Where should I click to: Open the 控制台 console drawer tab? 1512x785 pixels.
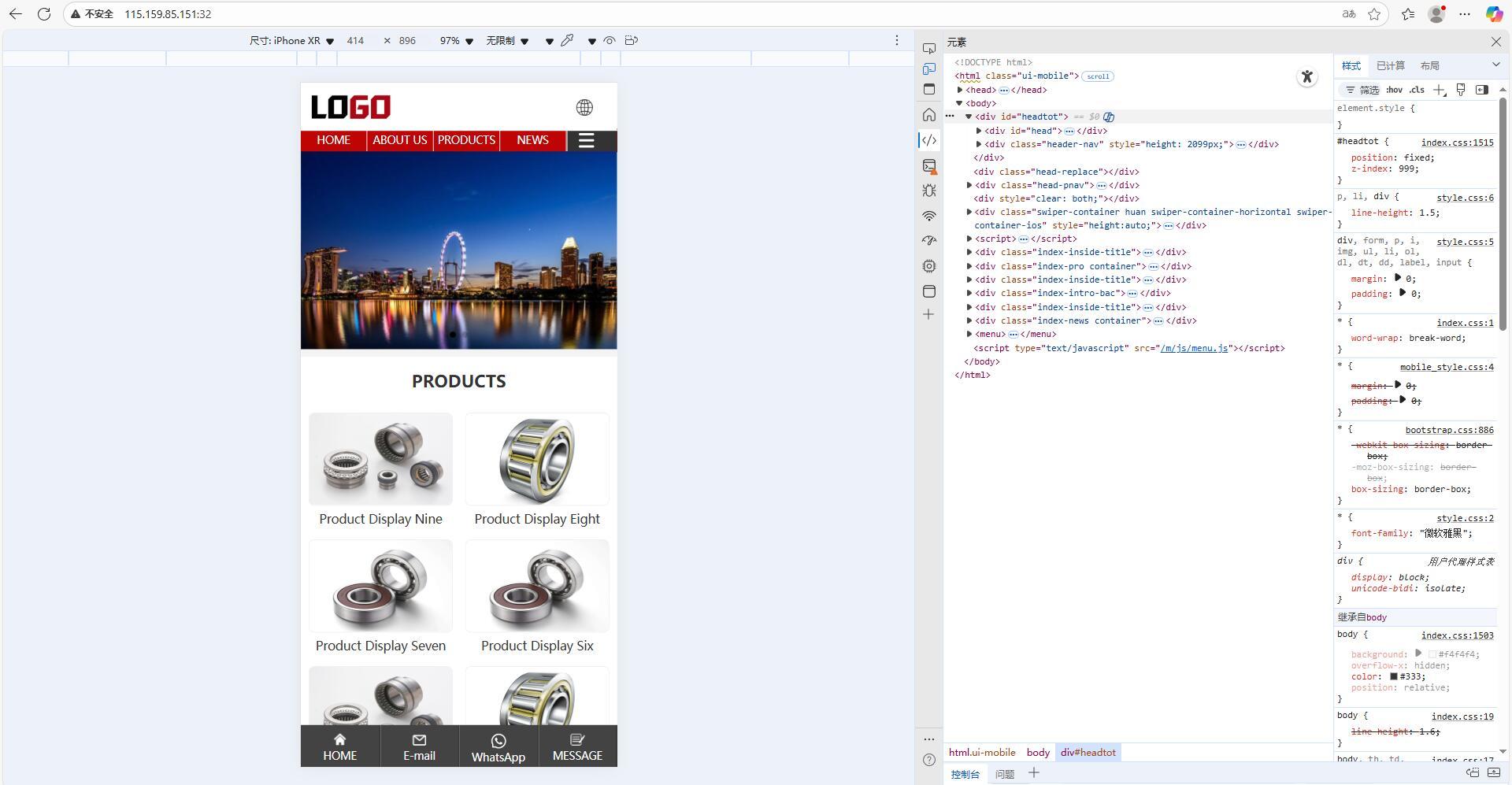click(965, 774)
